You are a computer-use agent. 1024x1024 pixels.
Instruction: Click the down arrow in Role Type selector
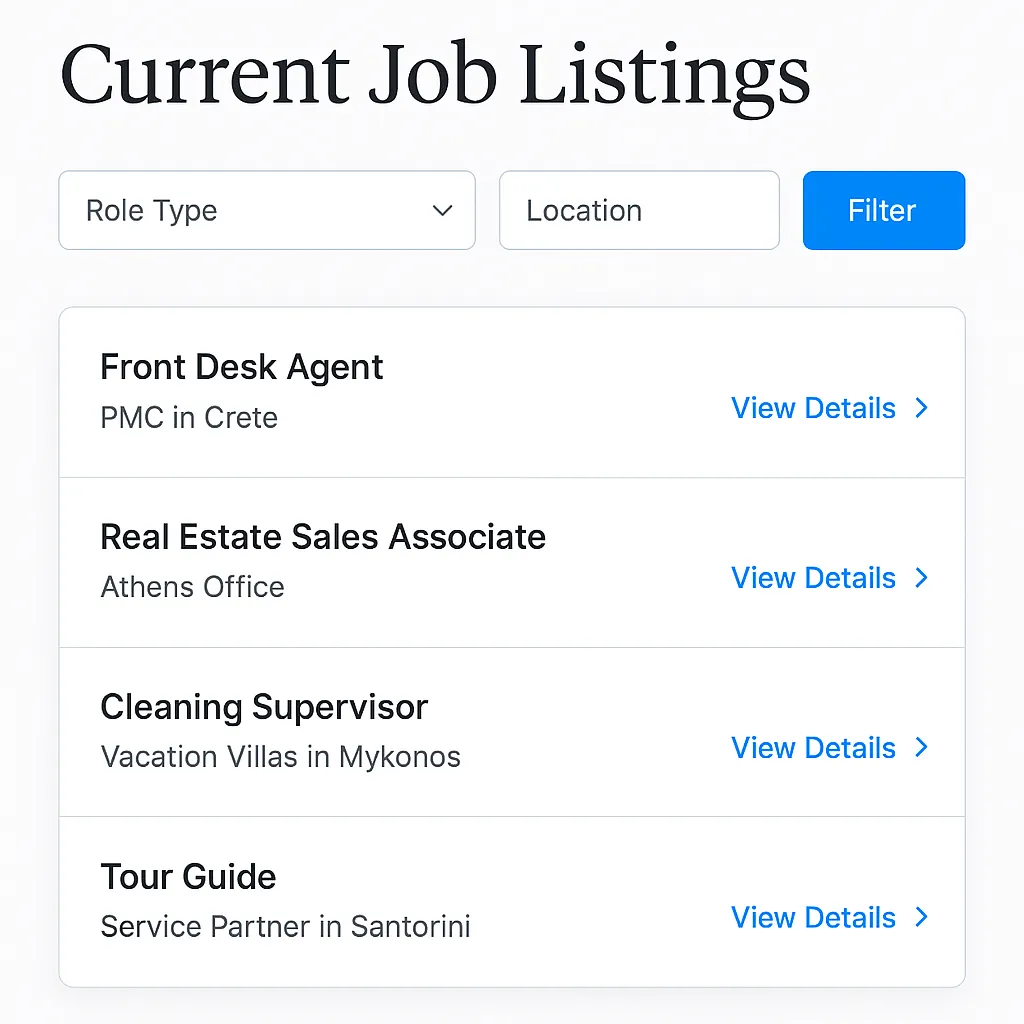[x=442, y=211]
